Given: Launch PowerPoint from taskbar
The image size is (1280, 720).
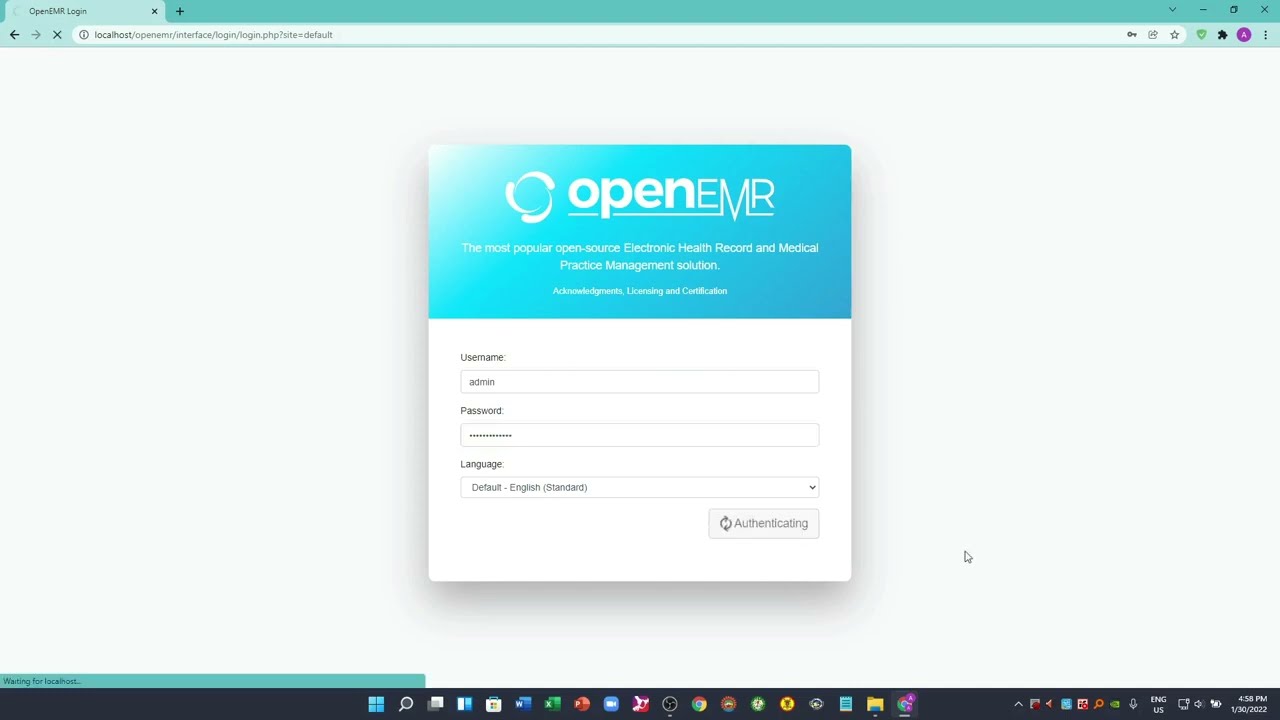Looking at the screenshot, I should point(582,704).
